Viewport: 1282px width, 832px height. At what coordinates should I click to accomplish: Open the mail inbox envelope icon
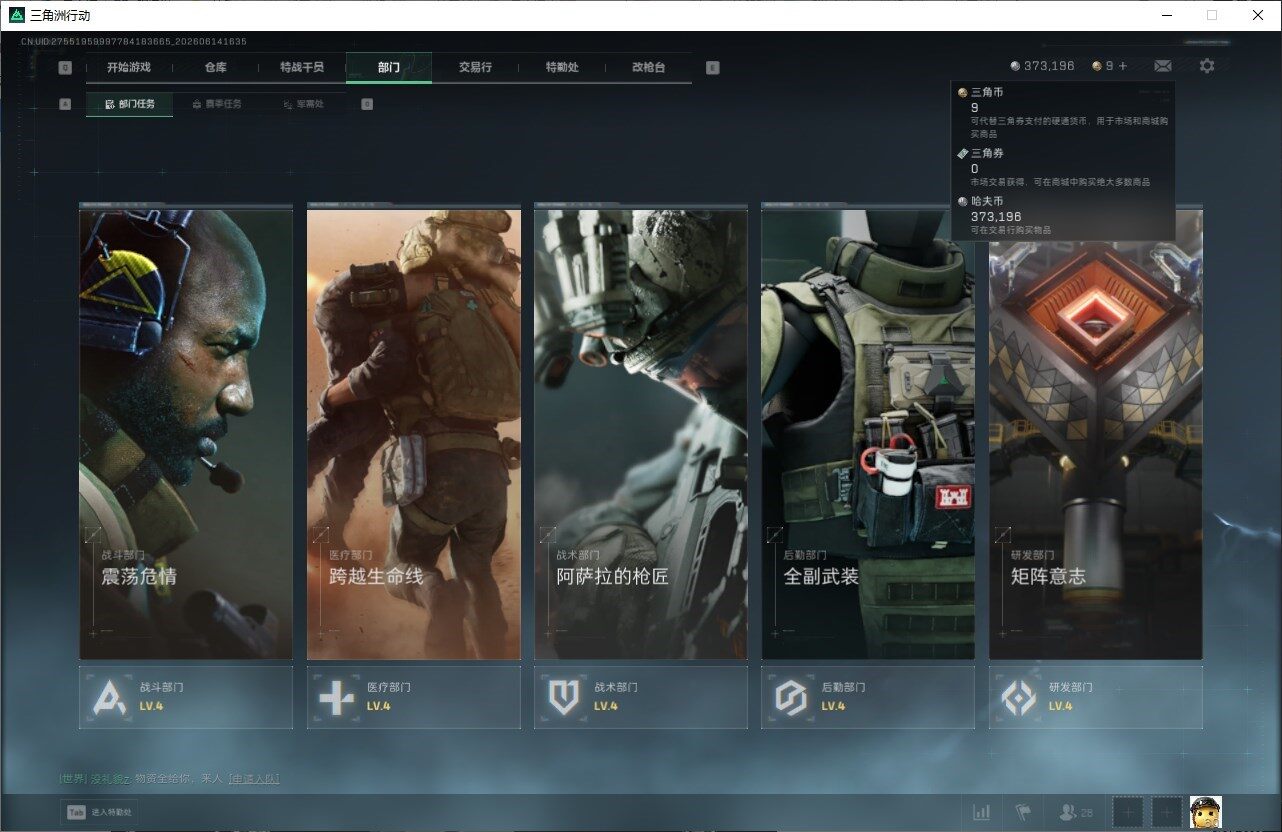coord(1163,66)
